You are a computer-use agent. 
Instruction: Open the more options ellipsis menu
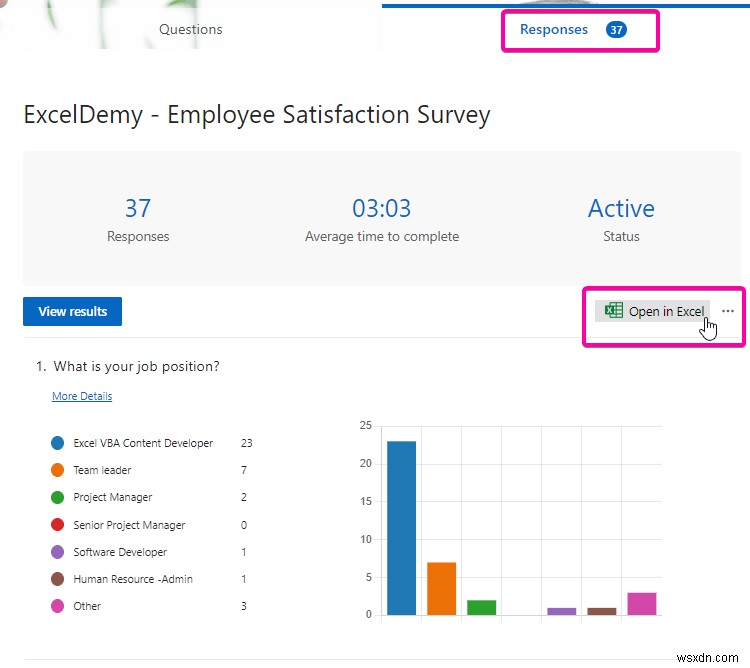pos(728,311)
